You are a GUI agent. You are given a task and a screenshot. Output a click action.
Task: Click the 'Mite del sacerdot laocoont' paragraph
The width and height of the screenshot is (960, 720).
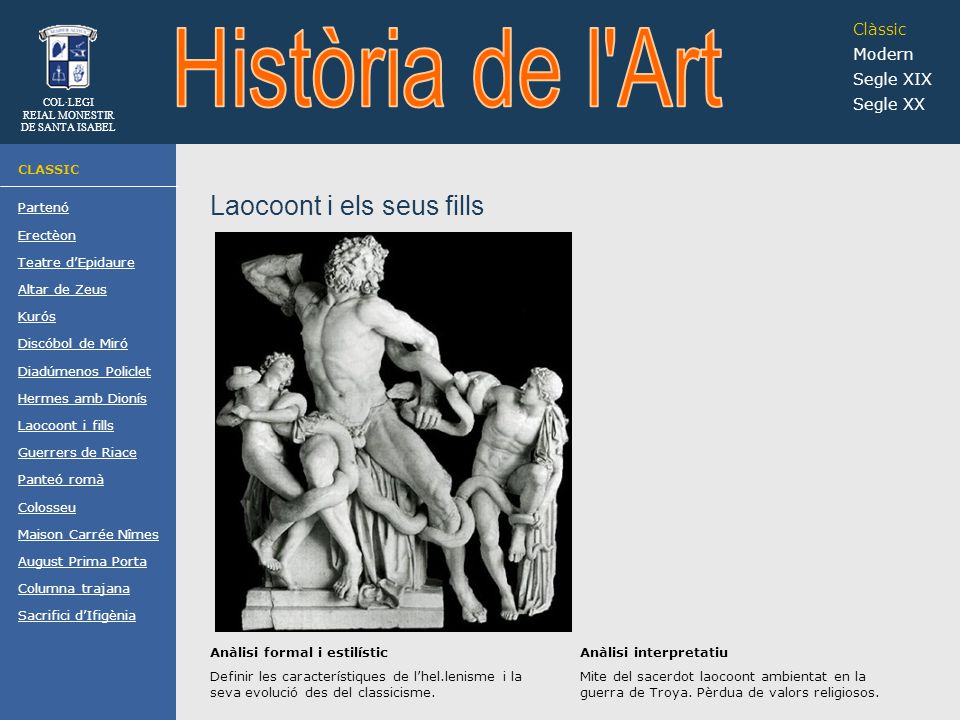[729, 684]
